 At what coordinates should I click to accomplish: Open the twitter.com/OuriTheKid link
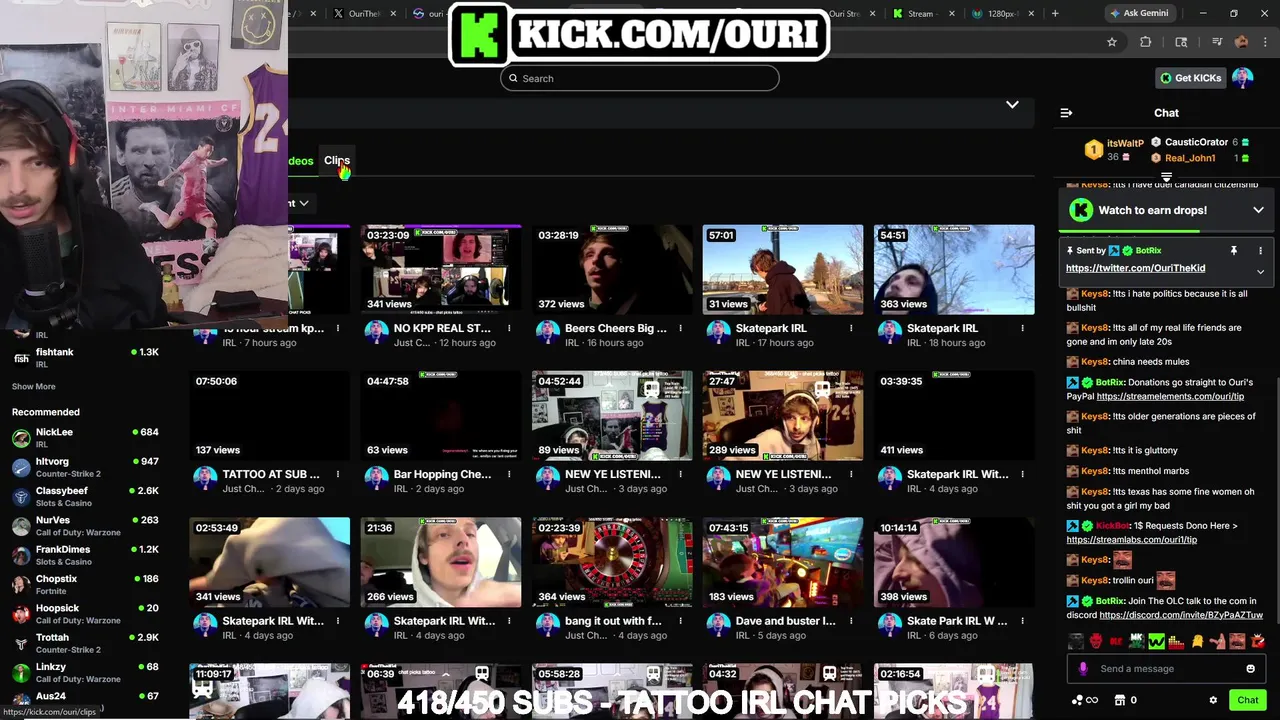tap(1135, 268)
